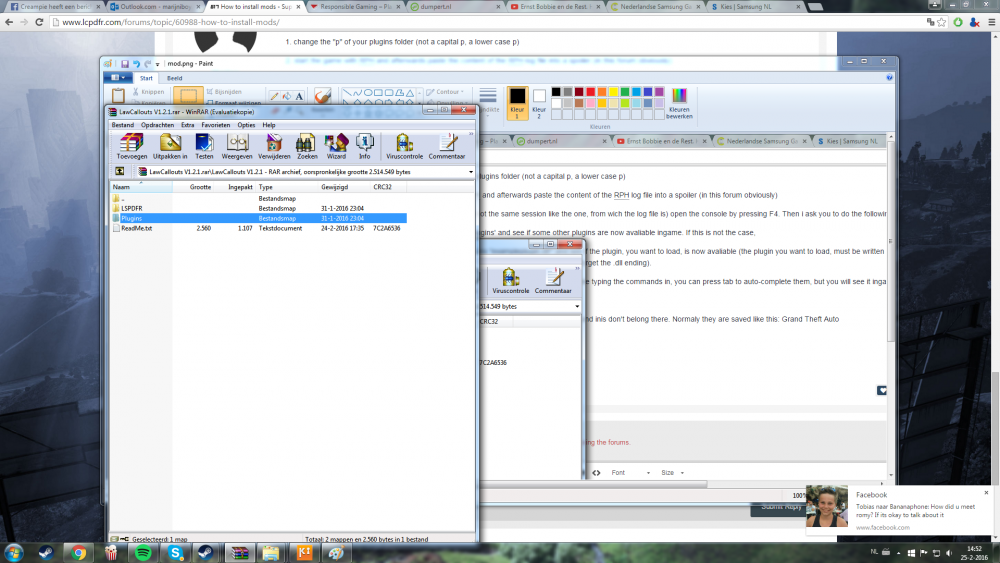1000x563 pixels.
Task: Open Spotify from the taskbar
Action: tap(143, 553)
